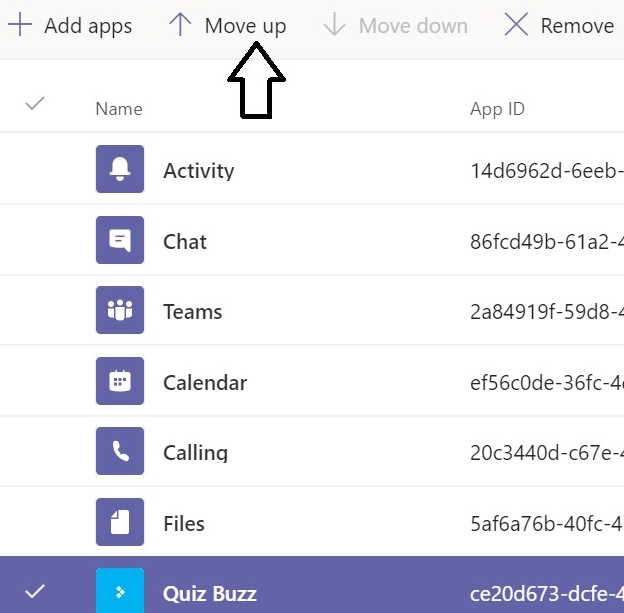Click App ID starting 14d6962d-6eeb
The width and height of the screenshot is (624, 613).
pyautogui.click(x=547, y=171)
